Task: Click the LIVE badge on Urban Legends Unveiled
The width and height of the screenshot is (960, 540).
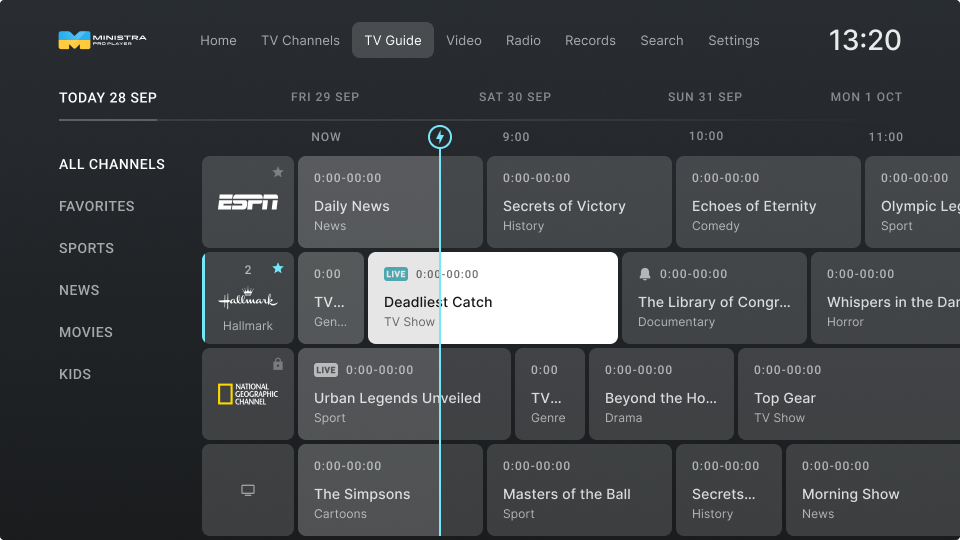Action: click(326, 370)
